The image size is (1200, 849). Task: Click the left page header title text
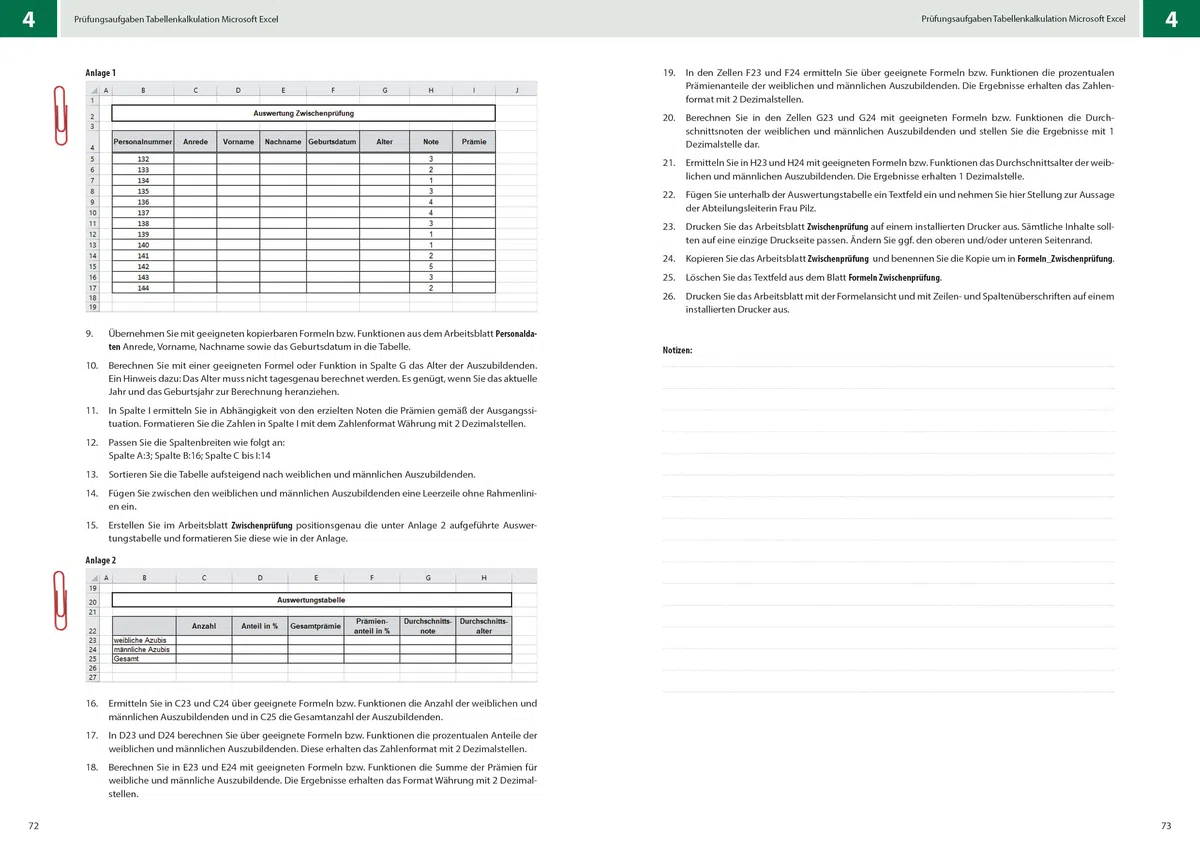[177, 19]
